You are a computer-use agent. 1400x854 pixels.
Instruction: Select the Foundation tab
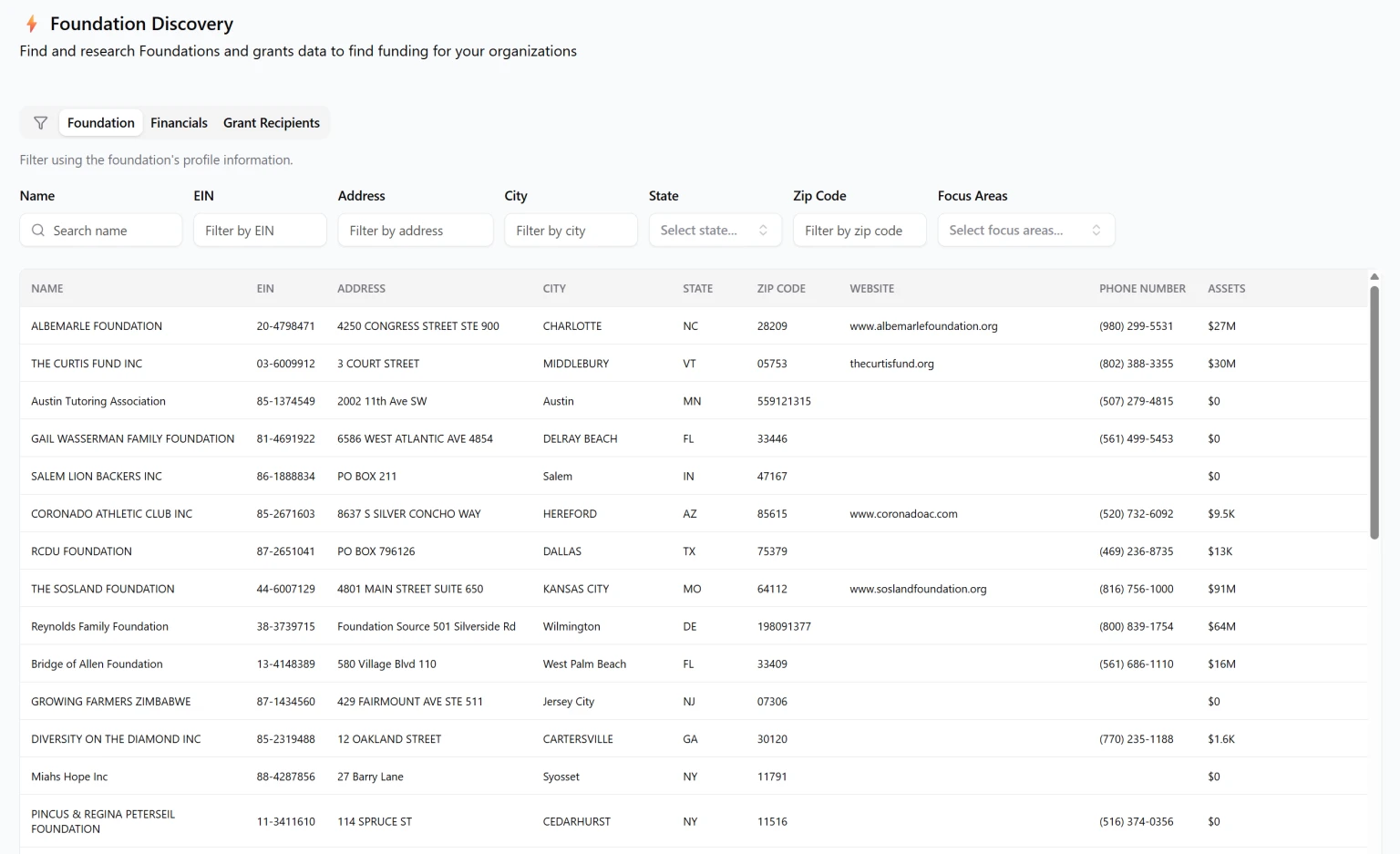[100, 123]
